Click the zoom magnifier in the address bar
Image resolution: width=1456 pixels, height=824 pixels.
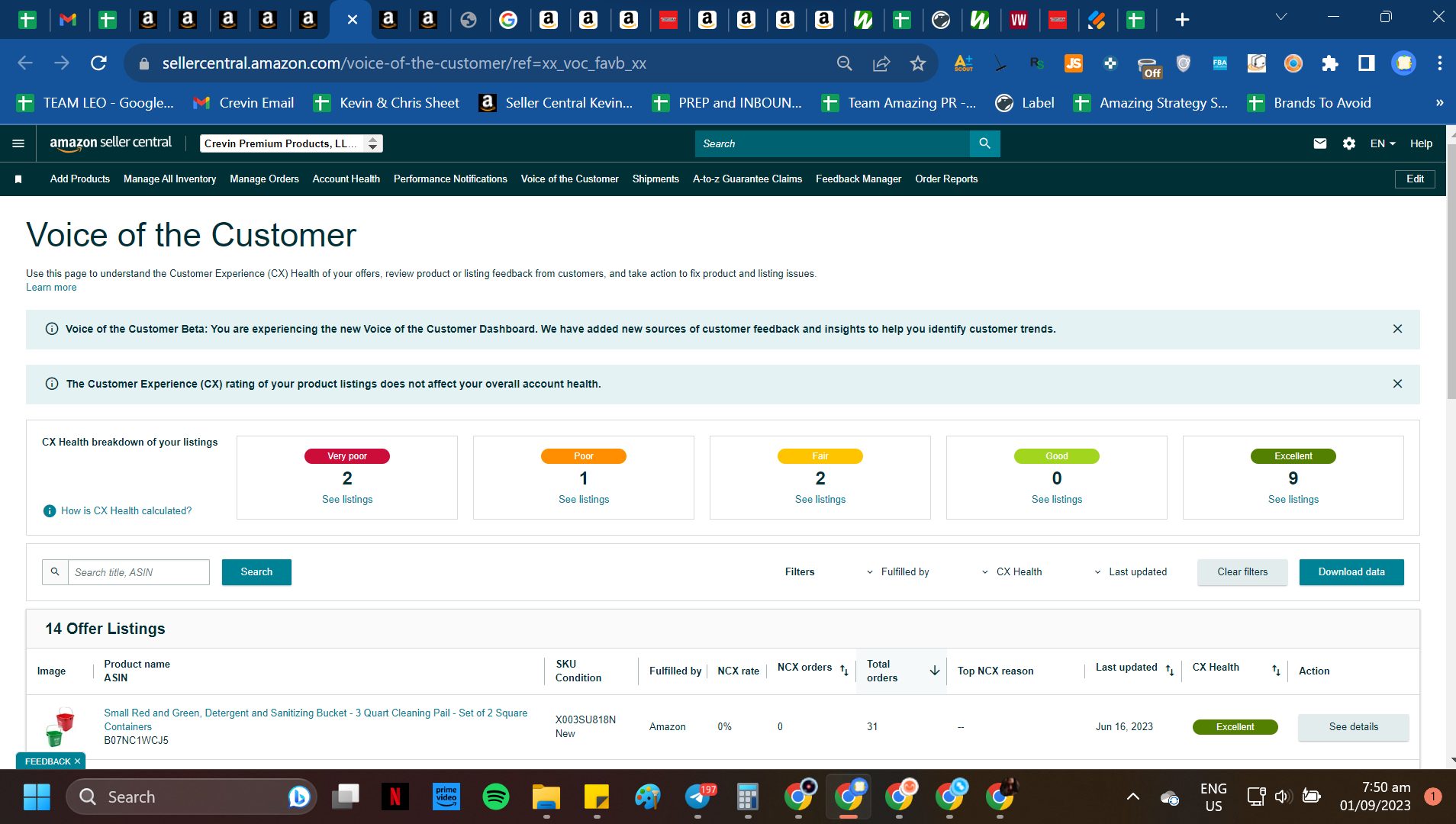(845, 63)
